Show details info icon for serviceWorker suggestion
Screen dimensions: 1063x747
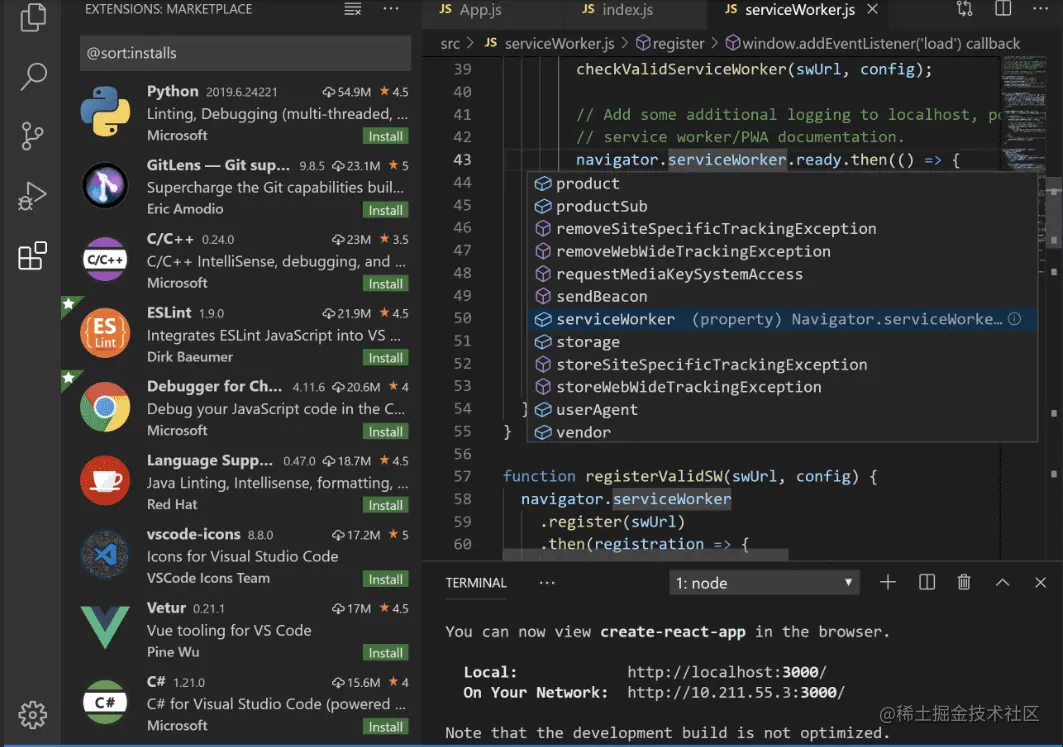tap(1014, 319)
